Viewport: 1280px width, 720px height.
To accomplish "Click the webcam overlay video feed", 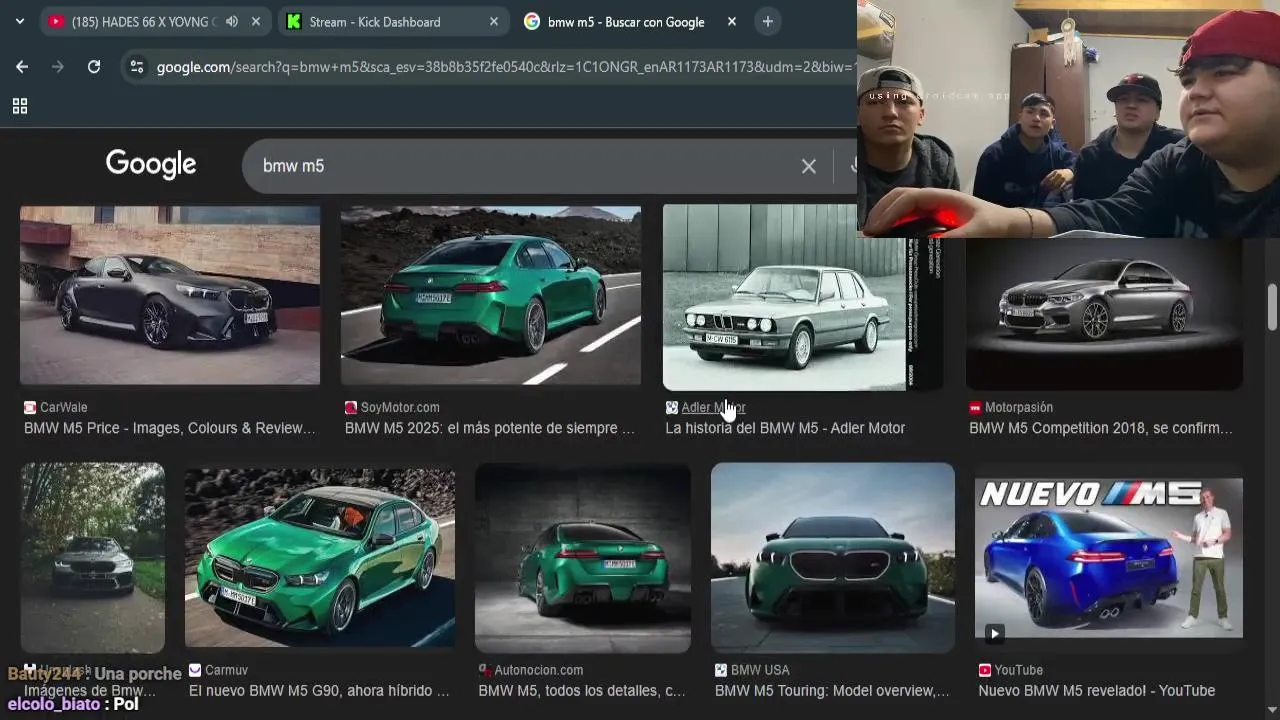I will tap(1068, 119).
